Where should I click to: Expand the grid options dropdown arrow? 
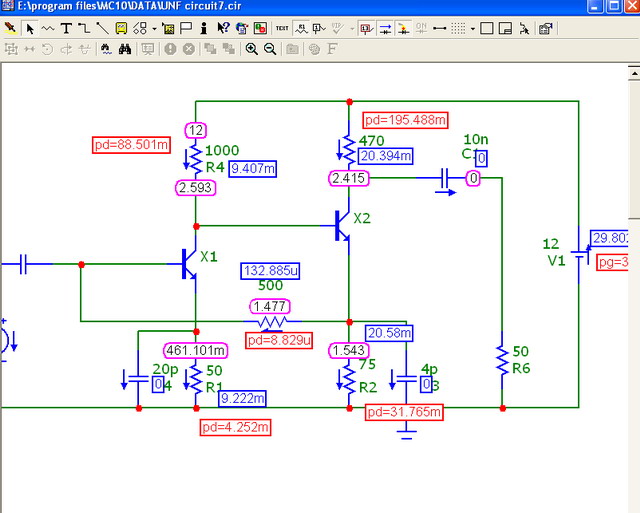pos(472,28)
